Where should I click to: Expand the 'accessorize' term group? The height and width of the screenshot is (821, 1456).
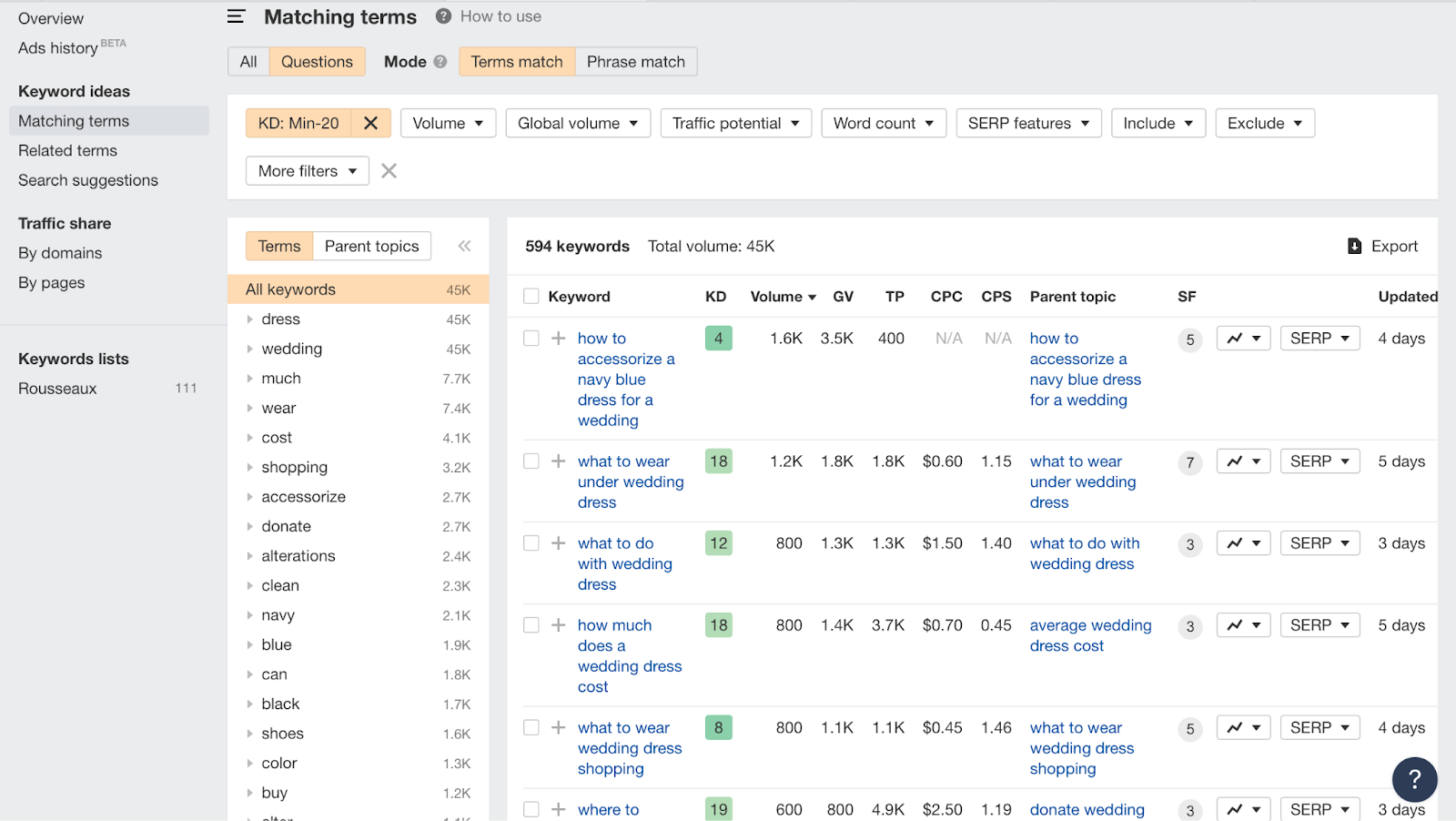[250, 497]
